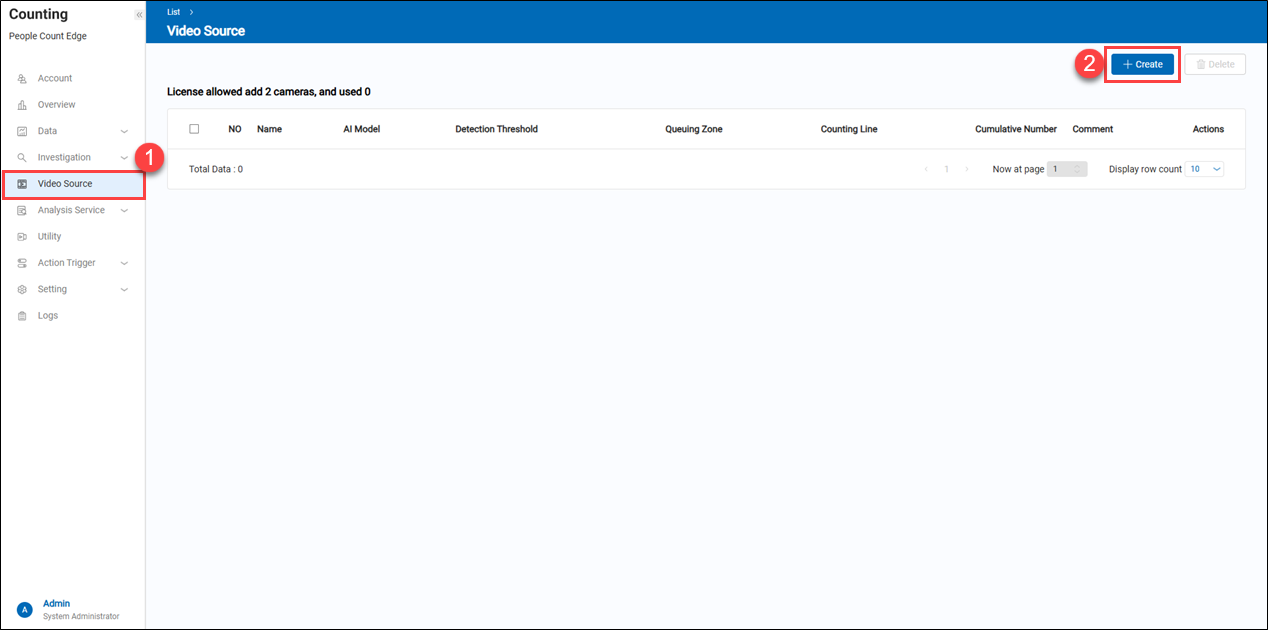Open the Display row count dropdown

point(1204,169)
